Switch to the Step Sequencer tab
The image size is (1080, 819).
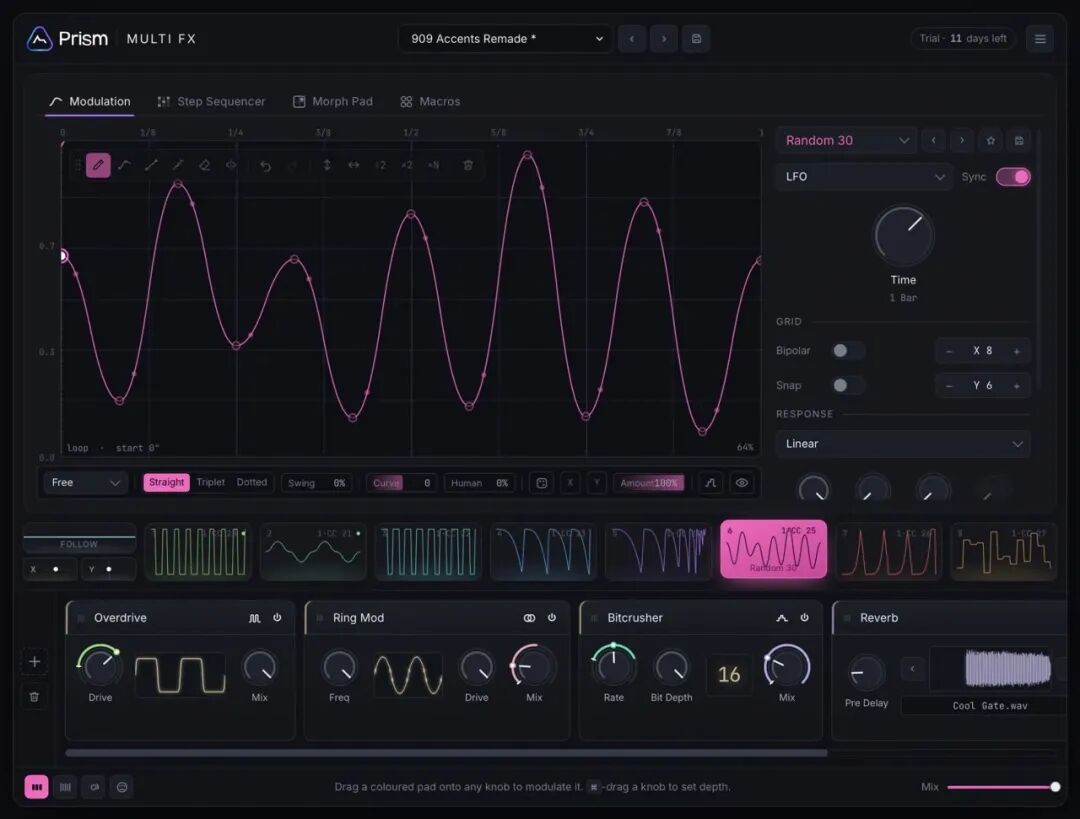211,101
